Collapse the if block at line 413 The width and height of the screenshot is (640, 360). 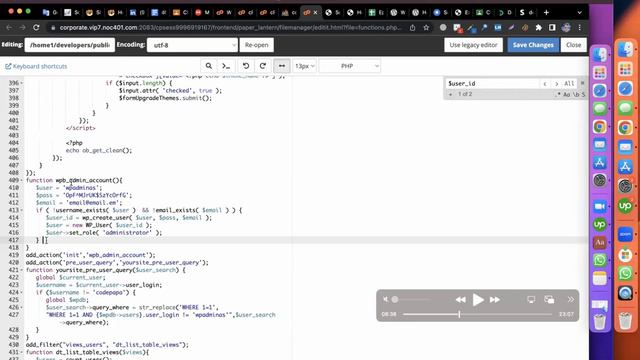(x=22, y=210)
